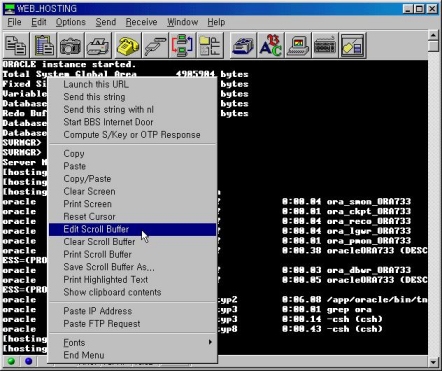Click the ABC fonts toolbar icon
442x371 pixels.
pyautogui.click(x=271, y=45)
